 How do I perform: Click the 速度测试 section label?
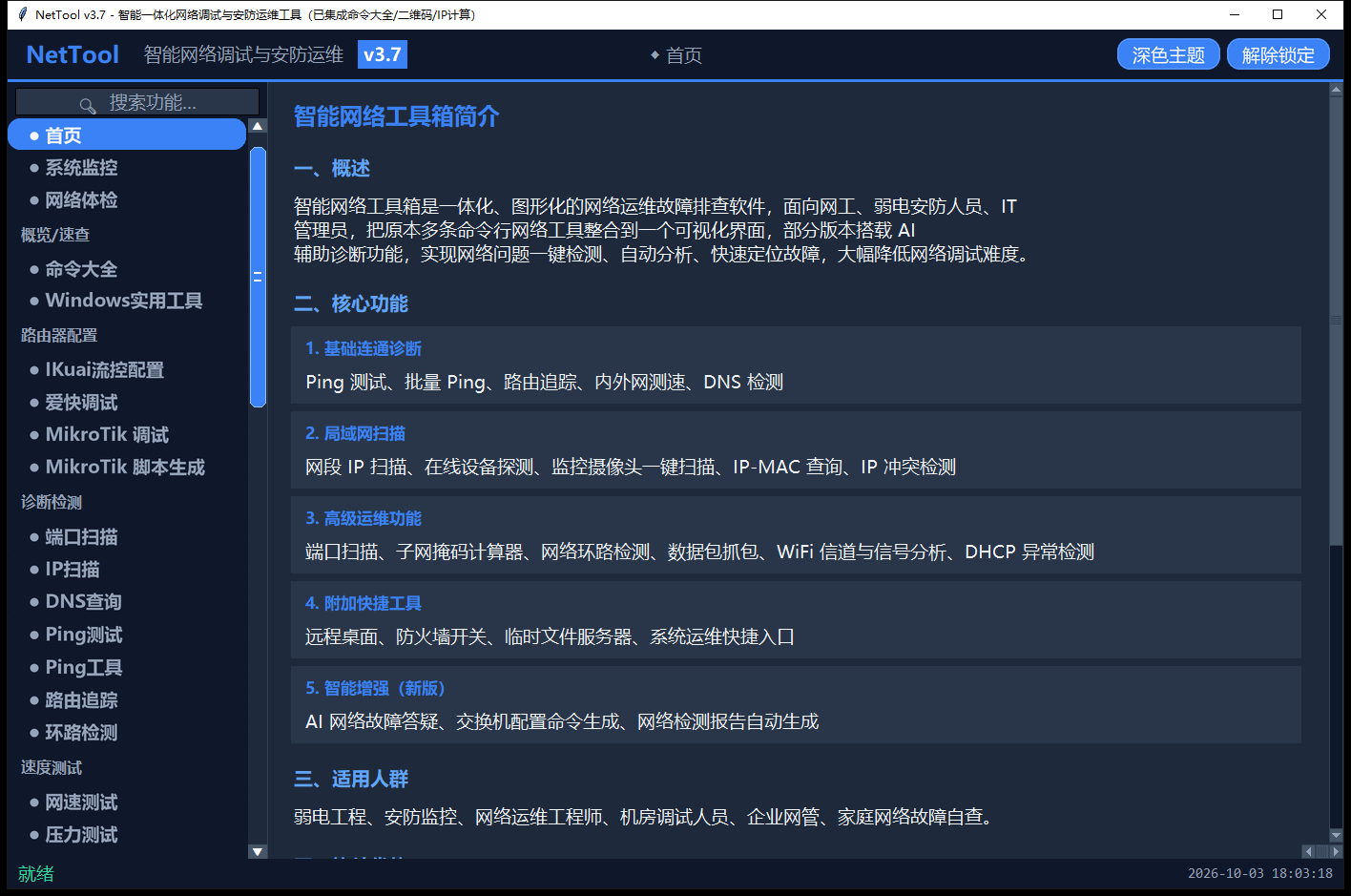[52, 767]
